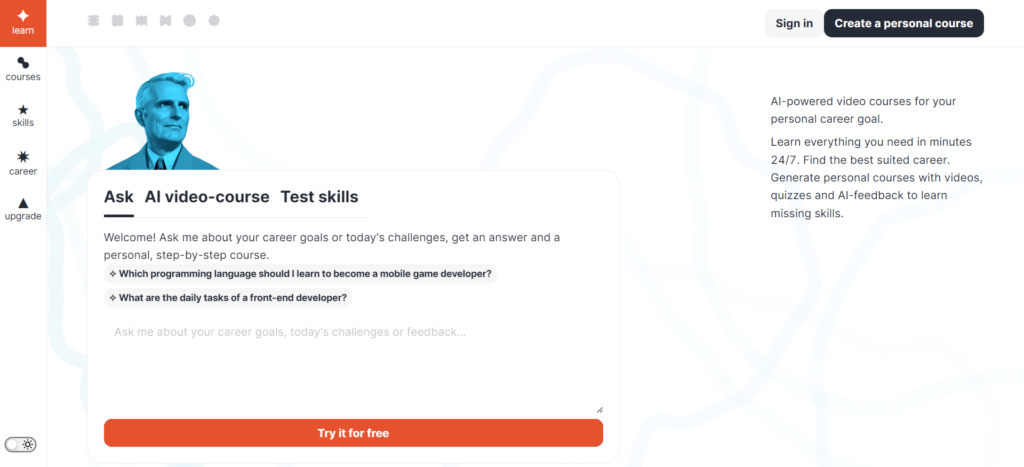The width and height of the screenshot is (1024, 467).
Task: Click the bow-tie shape icon
Action: pyautogui.click(x=165, y=21)
